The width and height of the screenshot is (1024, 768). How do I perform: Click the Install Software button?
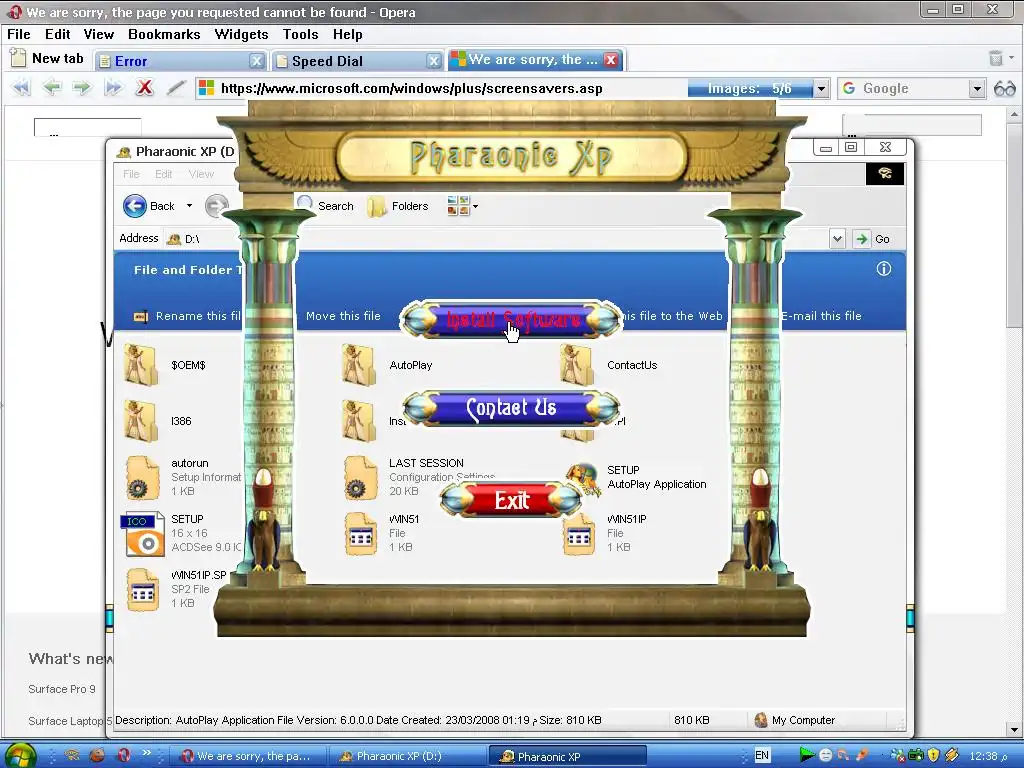tap(511, 319)
